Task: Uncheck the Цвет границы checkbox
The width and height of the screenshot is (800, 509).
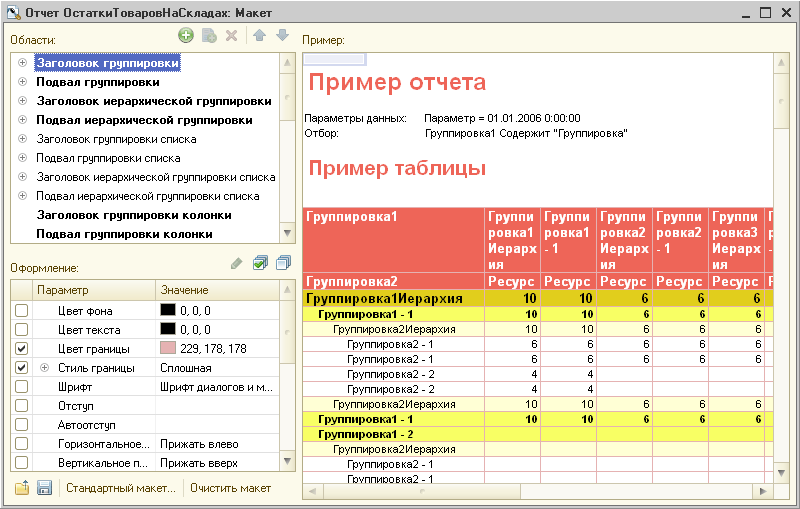Action: click(22, 348)
